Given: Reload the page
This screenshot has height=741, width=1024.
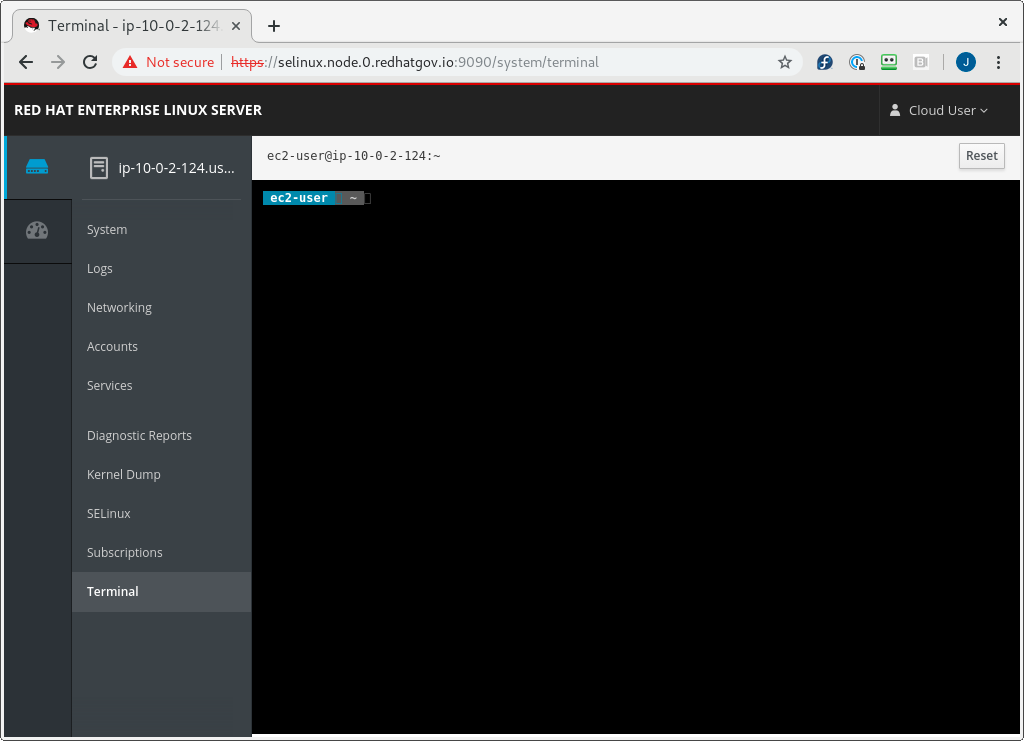Looking at the screenshot, I should [x=90, y=62].
